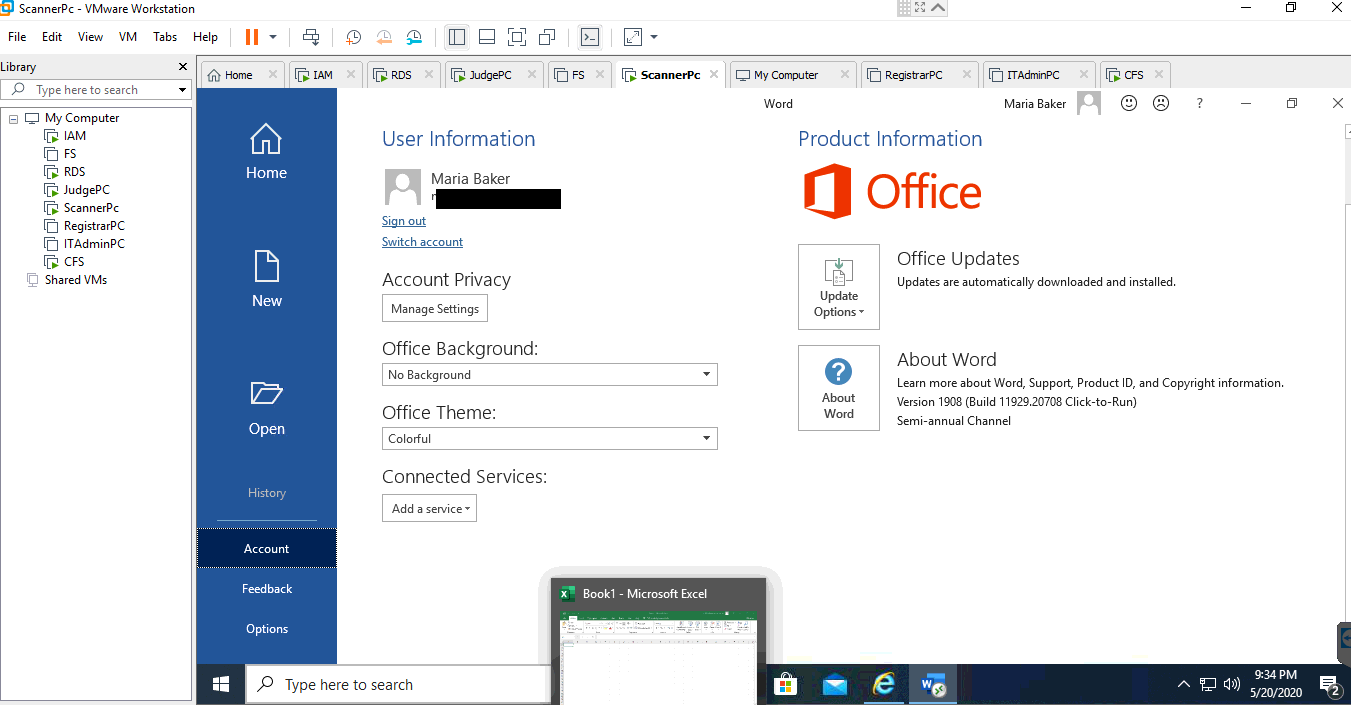Switch to Unity mode

[547, 37]
